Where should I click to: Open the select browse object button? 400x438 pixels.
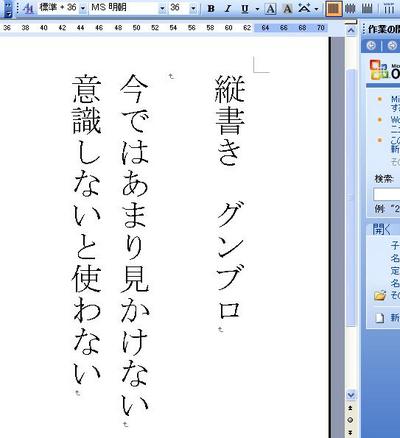[351, 420]
